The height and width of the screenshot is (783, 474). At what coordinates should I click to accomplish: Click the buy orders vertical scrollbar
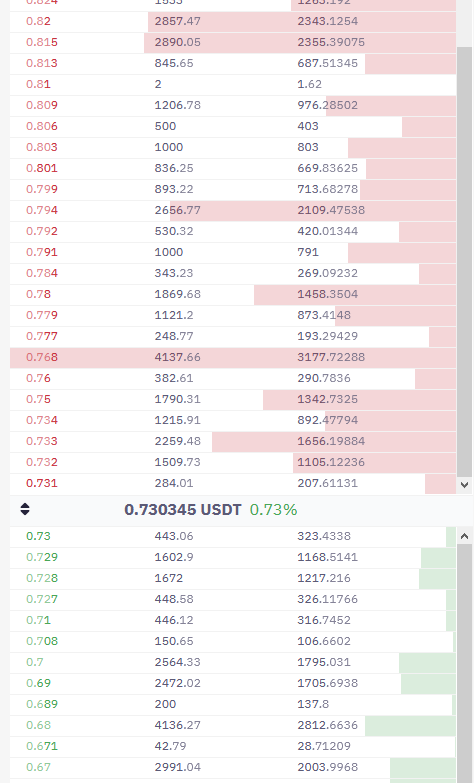[465, 664]
